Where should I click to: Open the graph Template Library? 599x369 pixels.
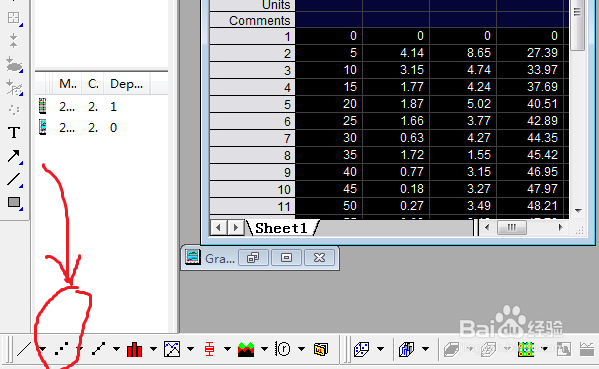[321, 349]
